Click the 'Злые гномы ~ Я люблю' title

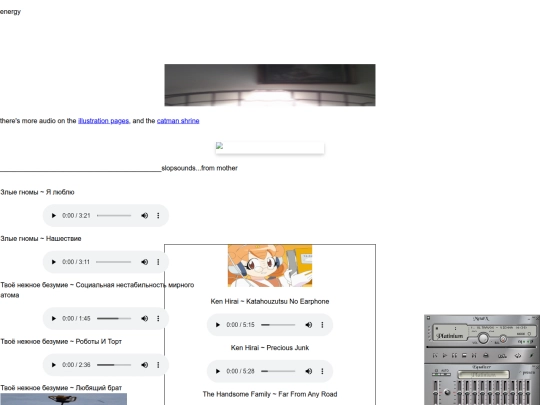point(37,192)
